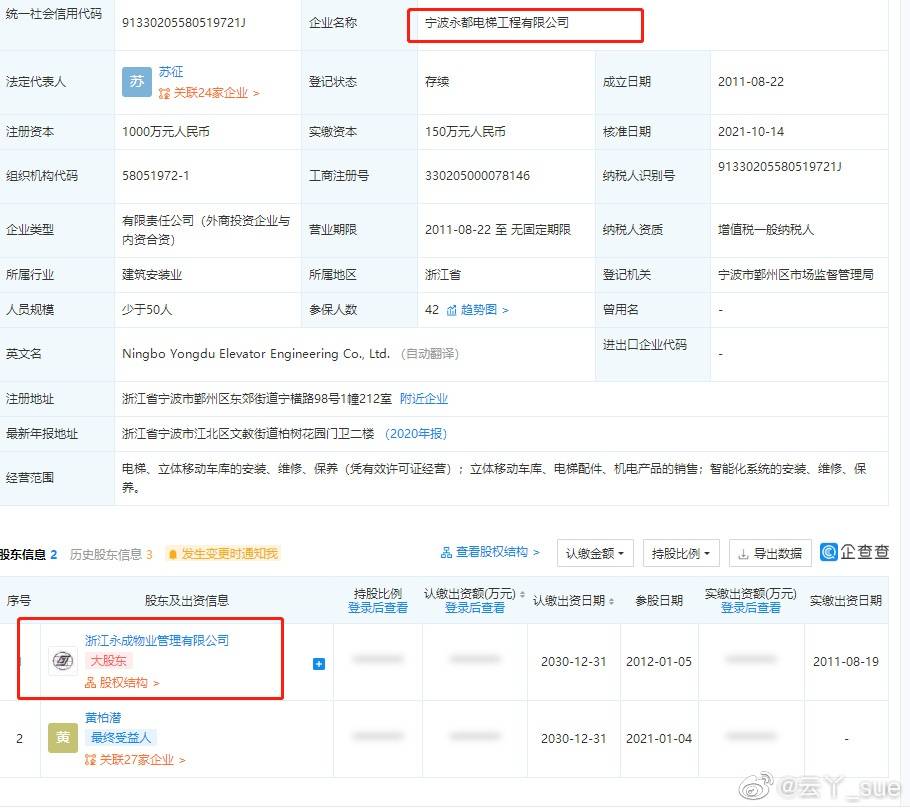Screen dimensions: 910x809
Task: Open the 趋势图 chart link beside 参保人数
Action: click(478, 310)
